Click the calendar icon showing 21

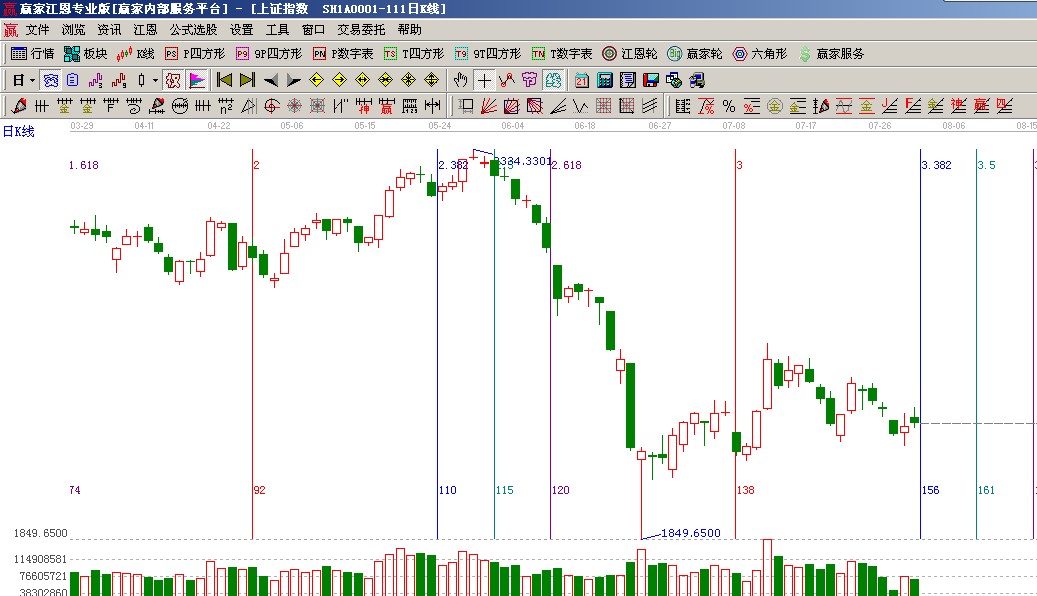click(581, 80)
